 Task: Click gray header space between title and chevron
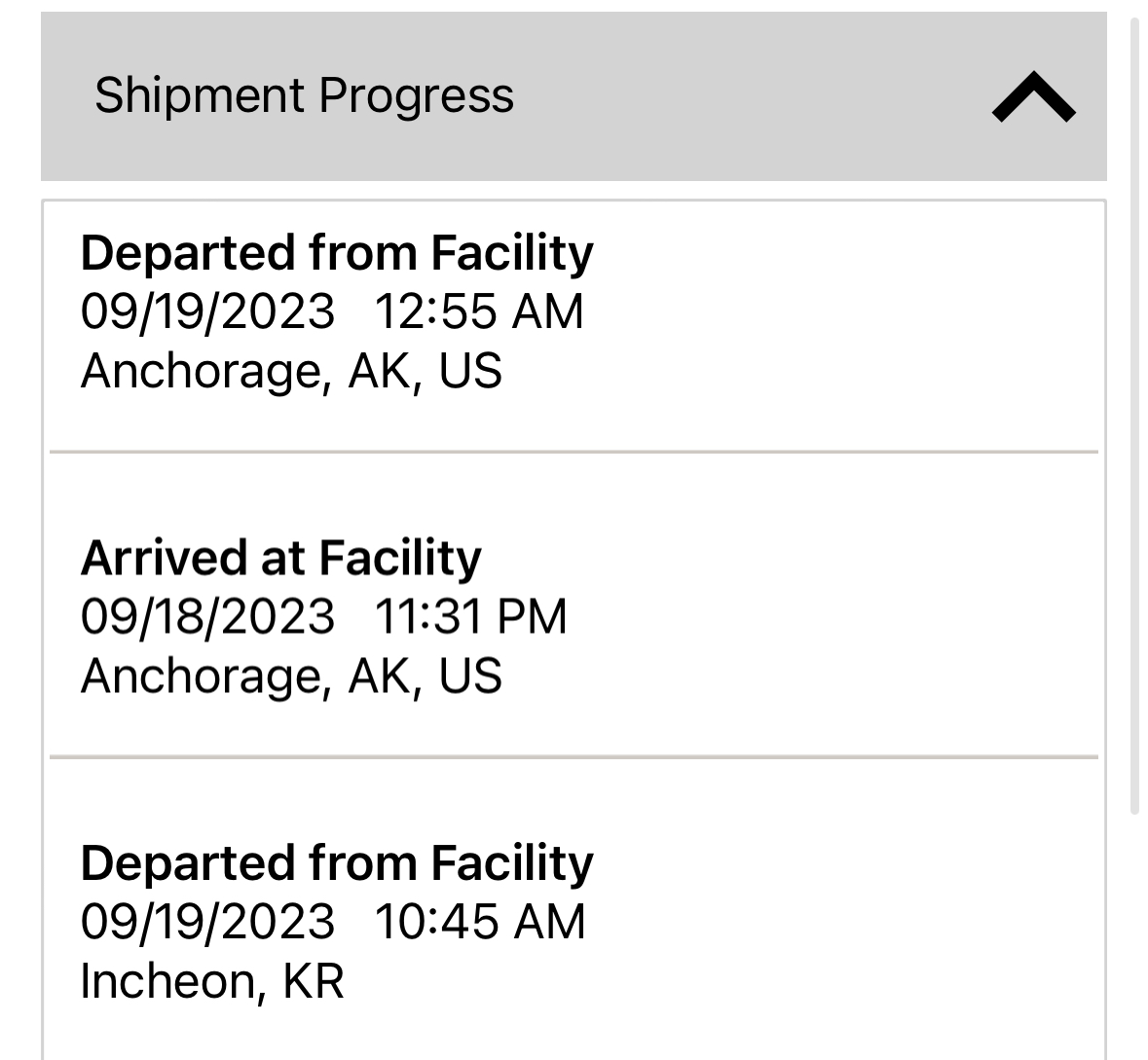point(750,97)
